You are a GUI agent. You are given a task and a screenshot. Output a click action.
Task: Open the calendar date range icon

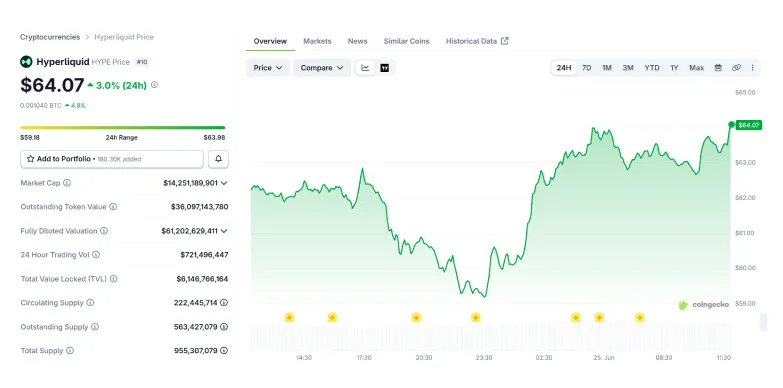tap(718, 68)
